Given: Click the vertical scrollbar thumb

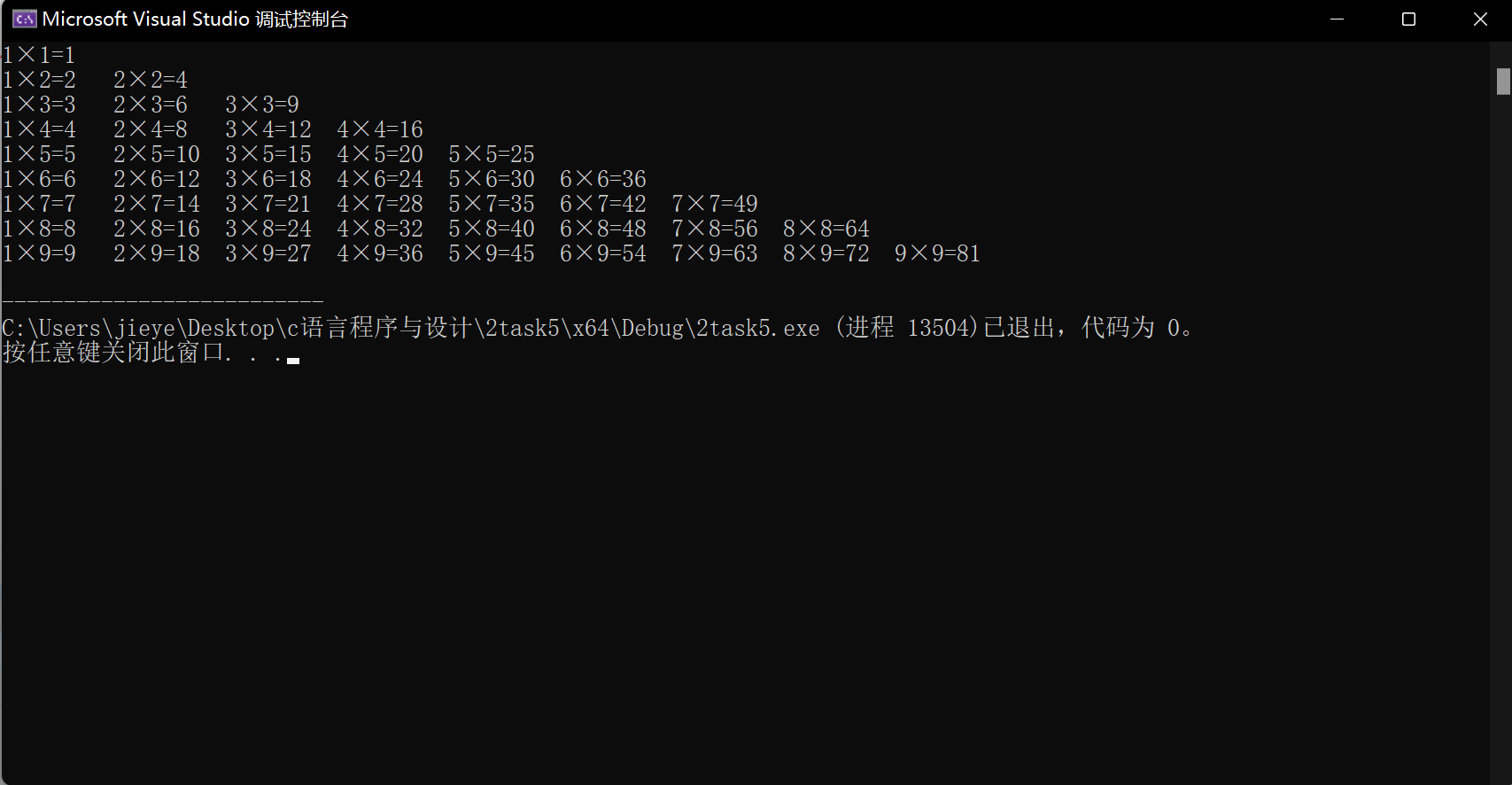Looking at the screenshot, I should [x=1503, y=82].
